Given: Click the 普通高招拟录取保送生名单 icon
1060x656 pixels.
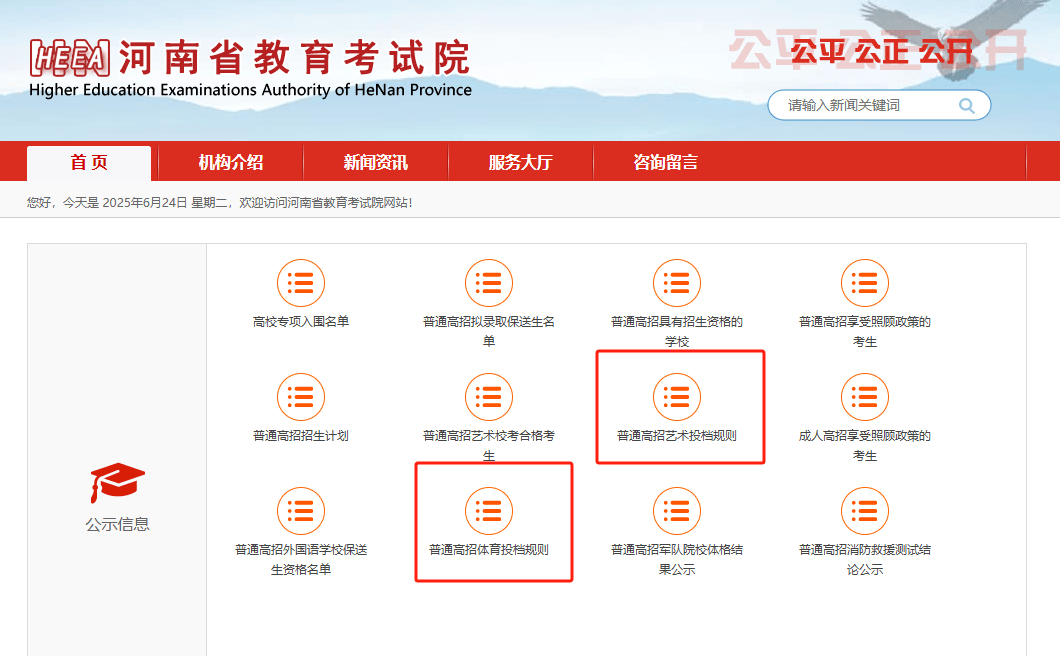Looking at the screenshot, I should [x=489, y=283].
